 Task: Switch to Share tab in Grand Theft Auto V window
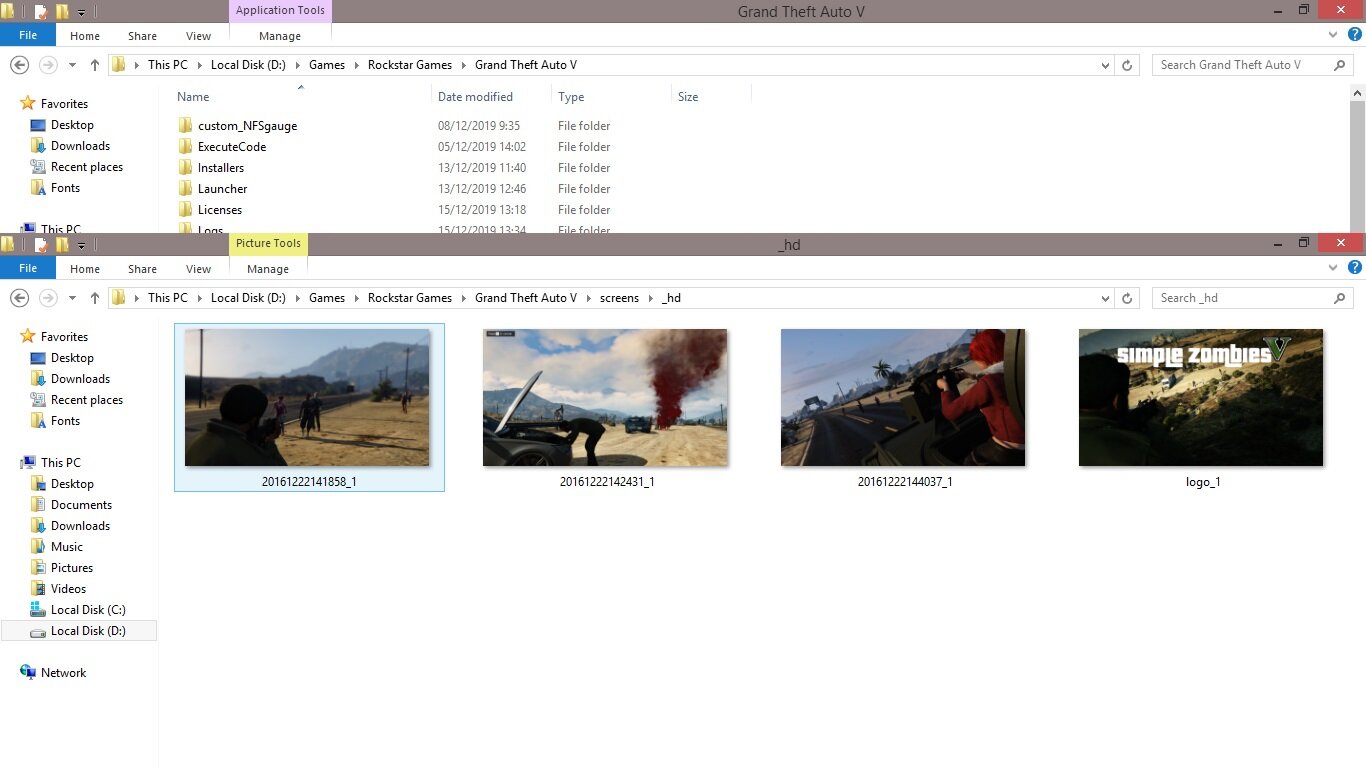pyautogui.click(x=142, y=36)
